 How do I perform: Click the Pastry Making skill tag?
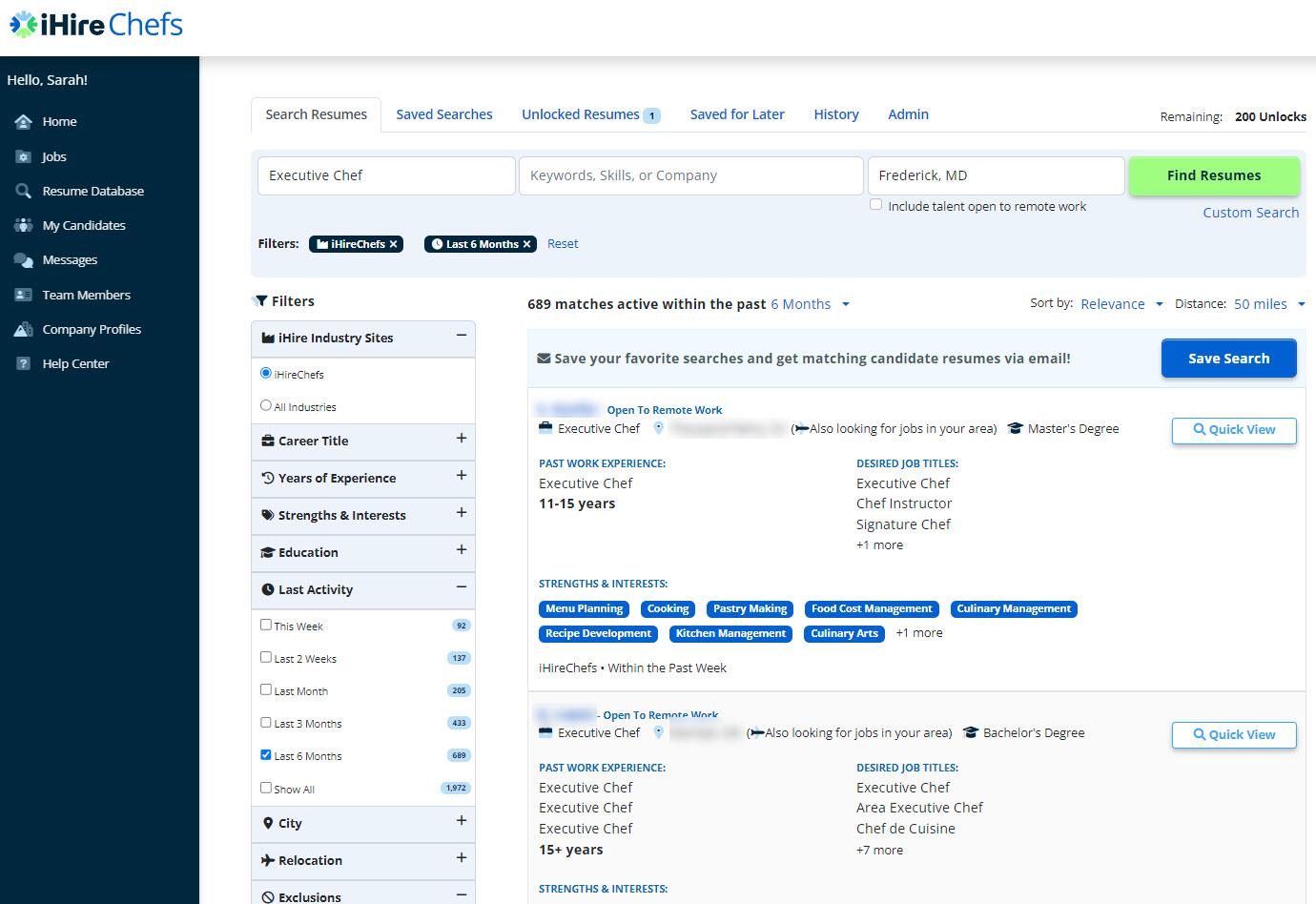click(750, 609)
